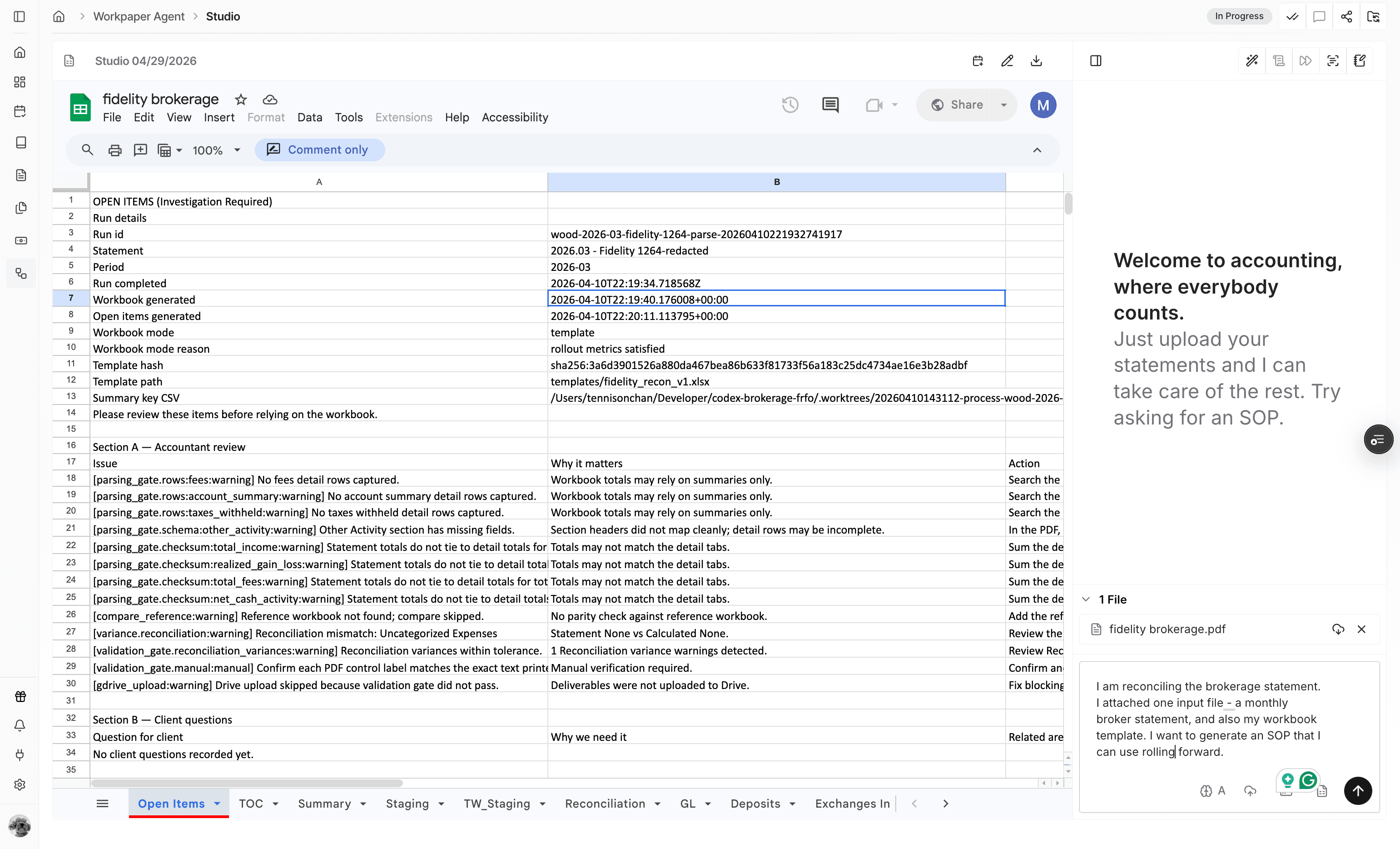Click the plug integrations icon in sidebar
The height and width of the screenshot is (849, 1400).
tap(20, 755)
